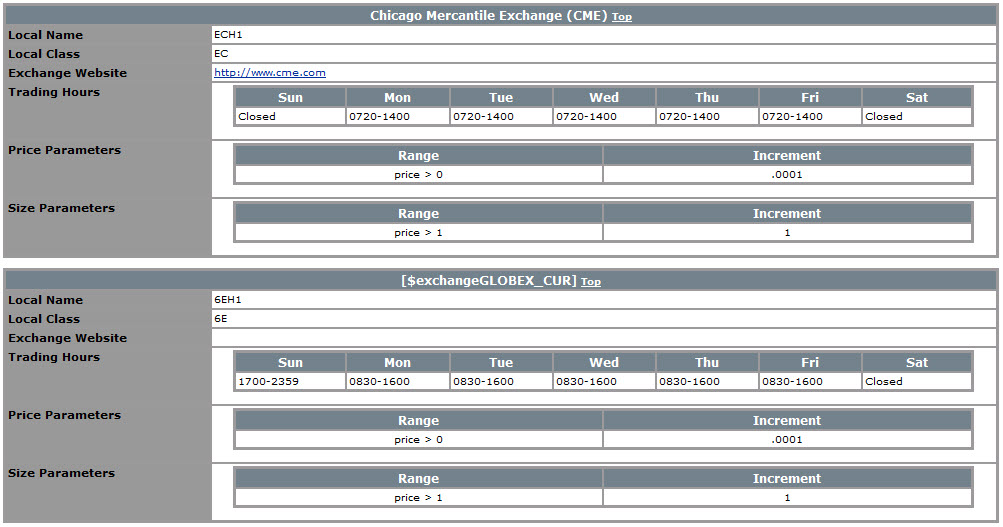Click the GLOBEX Trading Hours row label
The height and width of the screenshot is (527, 1003).
tap(54, 357)
